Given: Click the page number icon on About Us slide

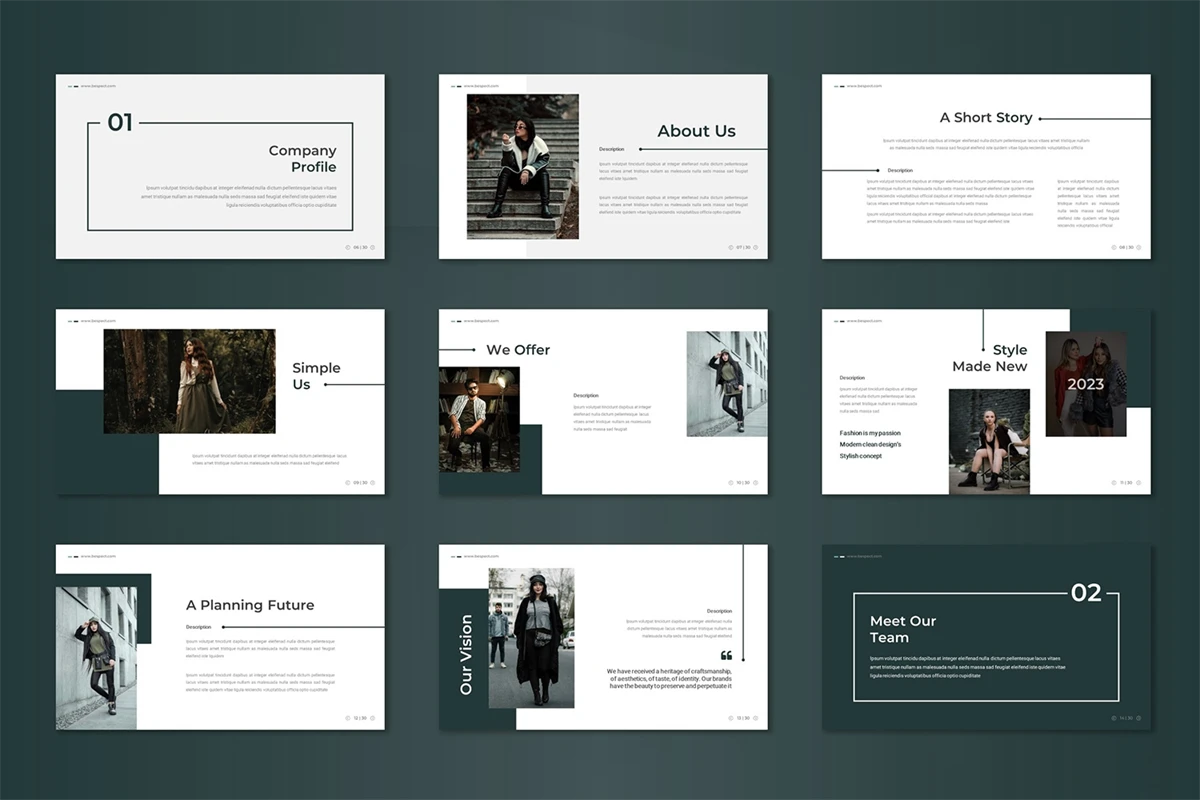Looking at the screenshot, I should [731, 247].
